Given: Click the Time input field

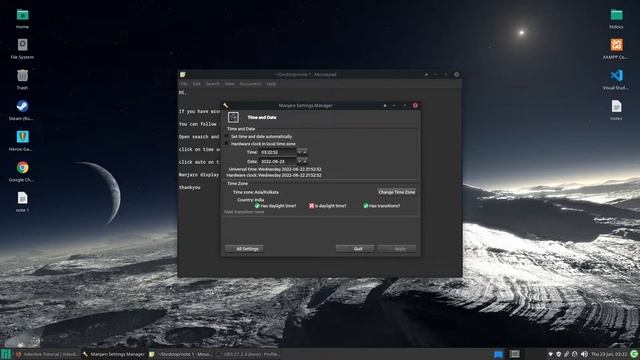Looking at the screenshot, I should coord(278,152).
